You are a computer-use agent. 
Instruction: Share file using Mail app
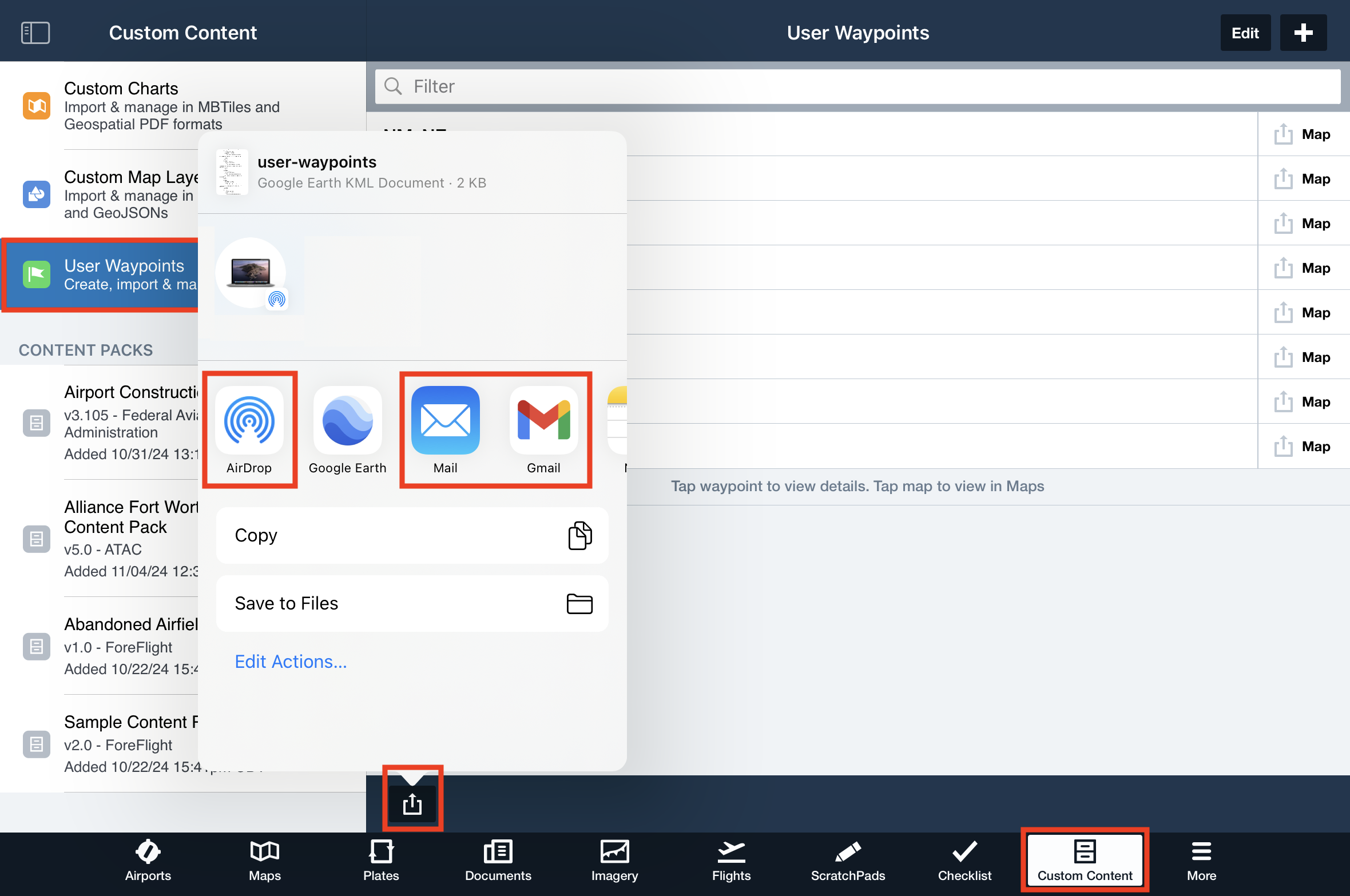[x=446, y=420]
